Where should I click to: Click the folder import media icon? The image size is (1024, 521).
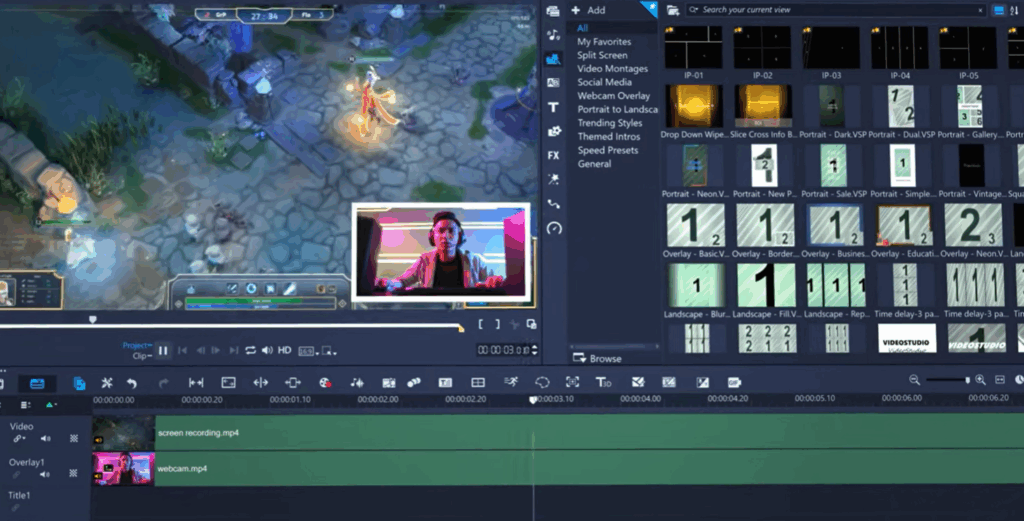[x=673, y=10]
